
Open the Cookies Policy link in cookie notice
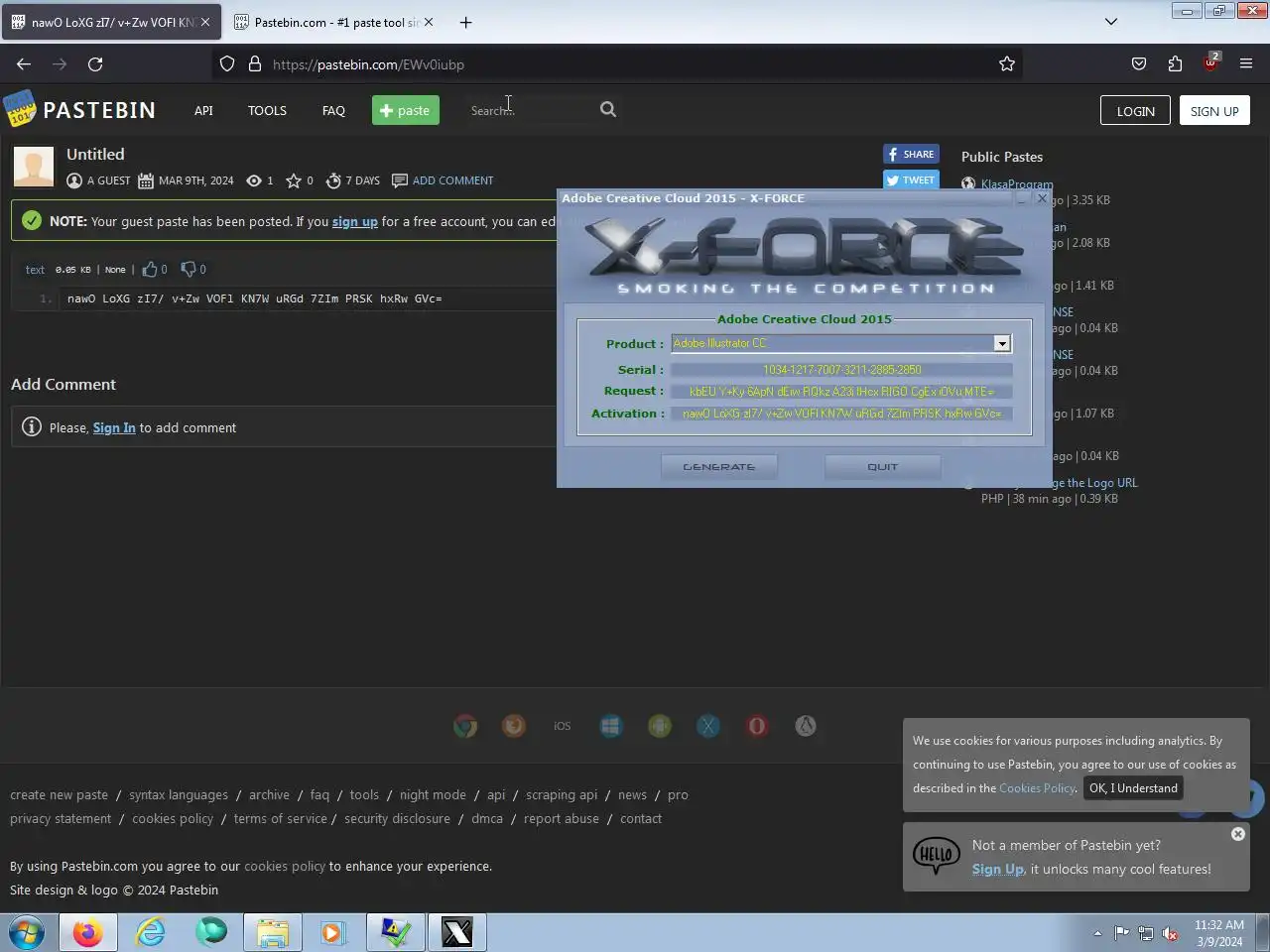point(1037,788)
